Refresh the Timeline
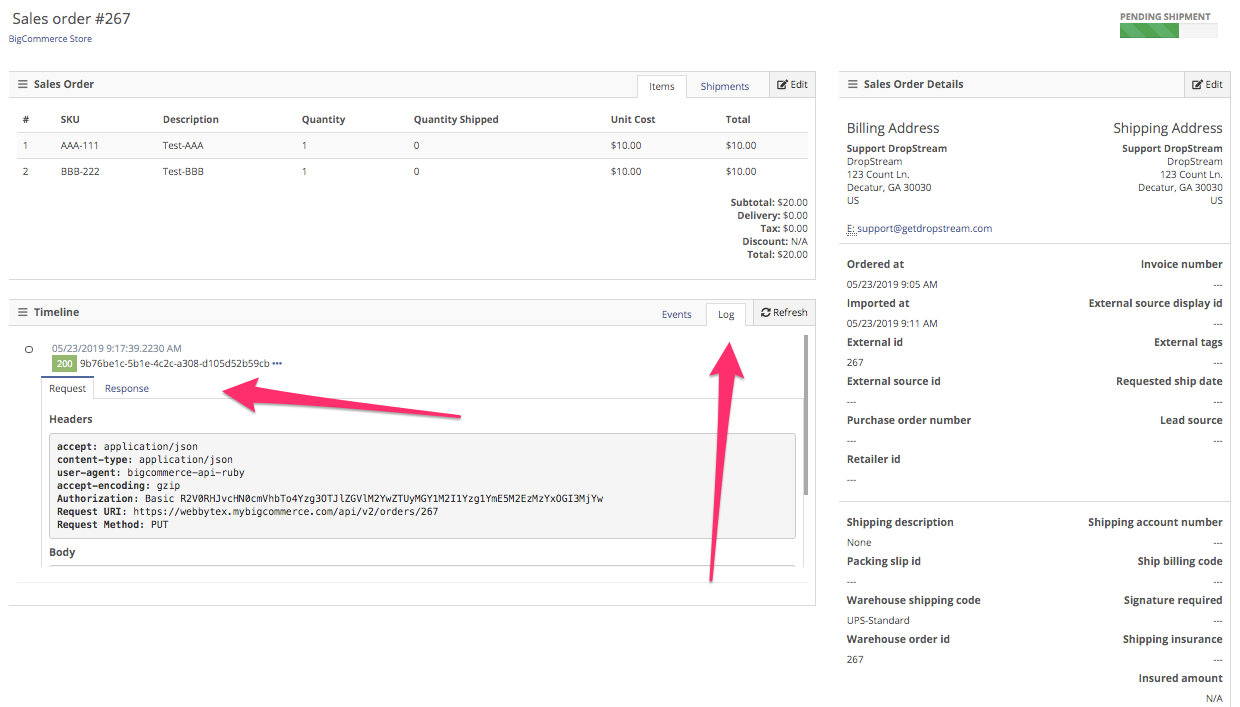 click(x=783, y=313)
